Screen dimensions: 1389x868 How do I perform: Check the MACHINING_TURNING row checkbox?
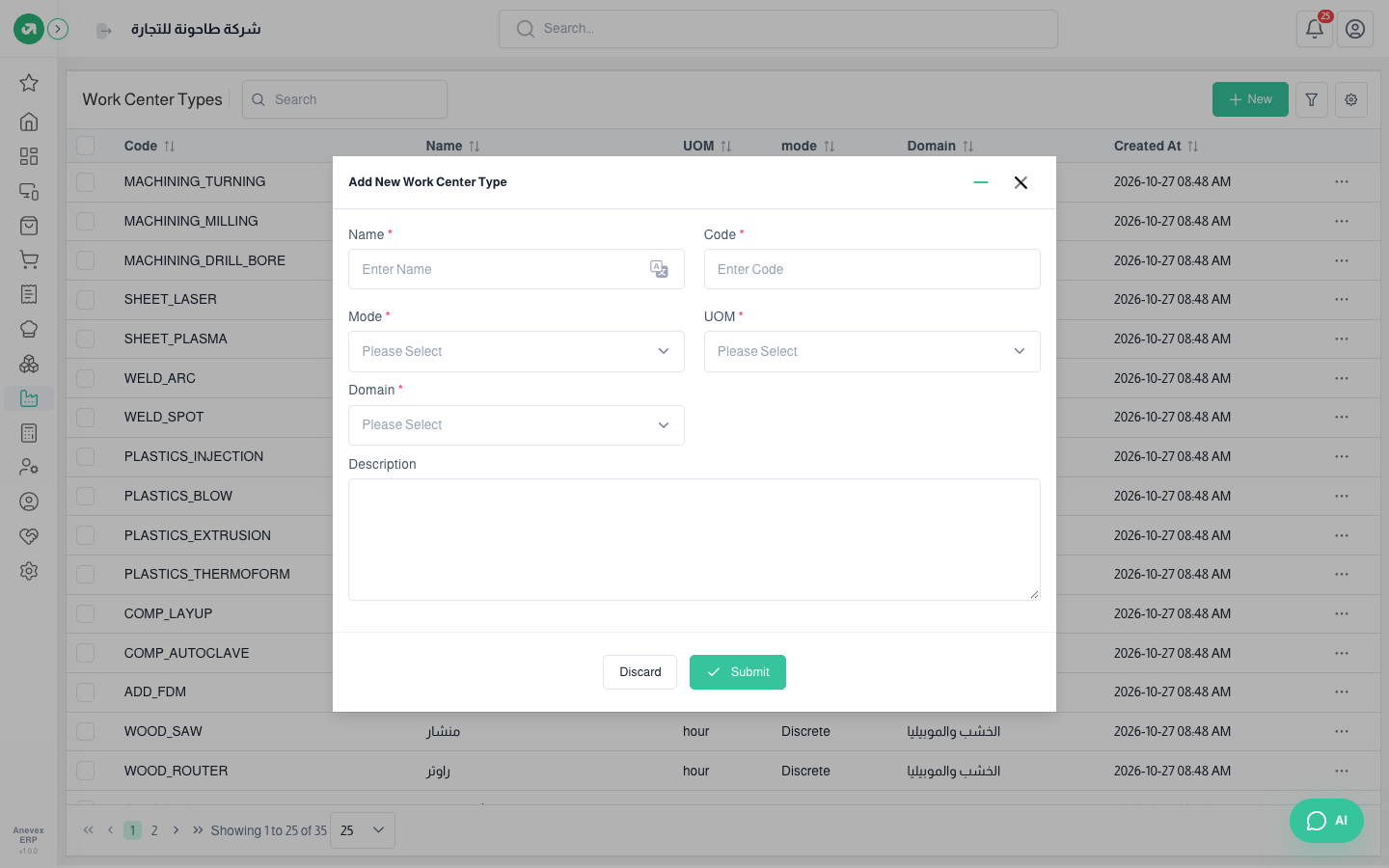pos(86,181)
